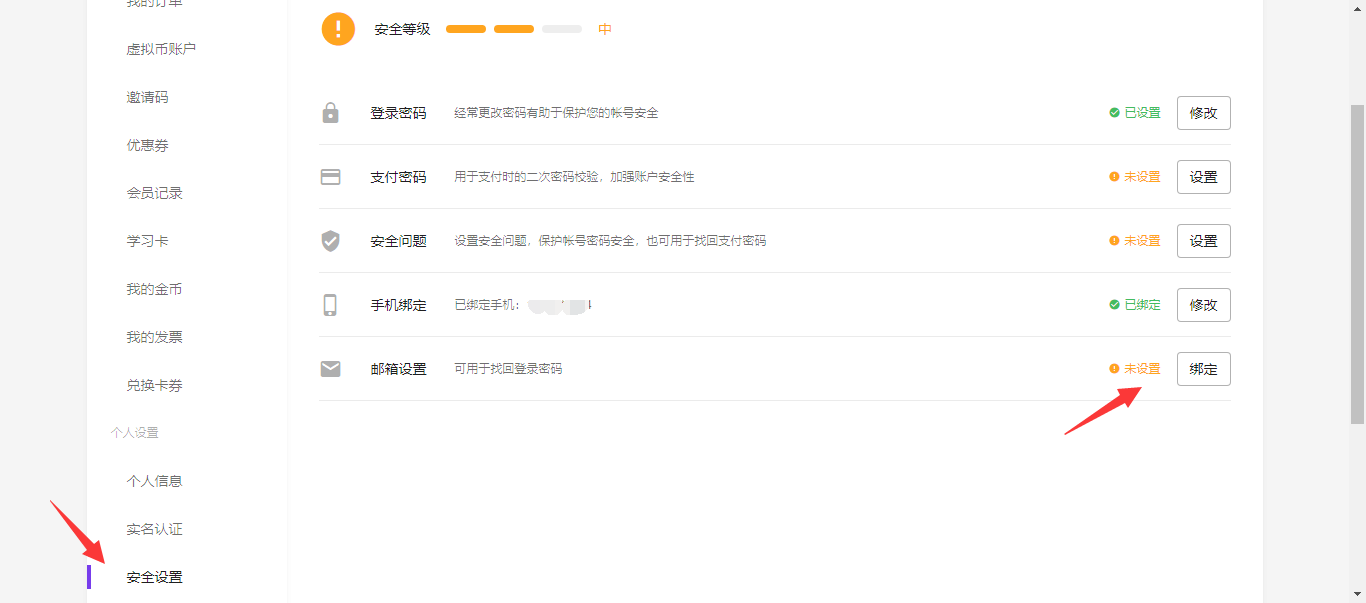Click the orange 未设置 status for 邮箱设置

coord(1135,369)
